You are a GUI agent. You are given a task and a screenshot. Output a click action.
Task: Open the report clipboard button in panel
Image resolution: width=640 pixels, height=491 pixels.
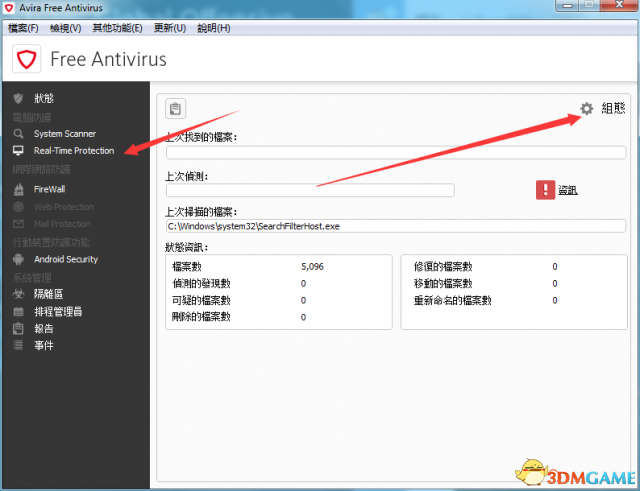tap(176, 109)
